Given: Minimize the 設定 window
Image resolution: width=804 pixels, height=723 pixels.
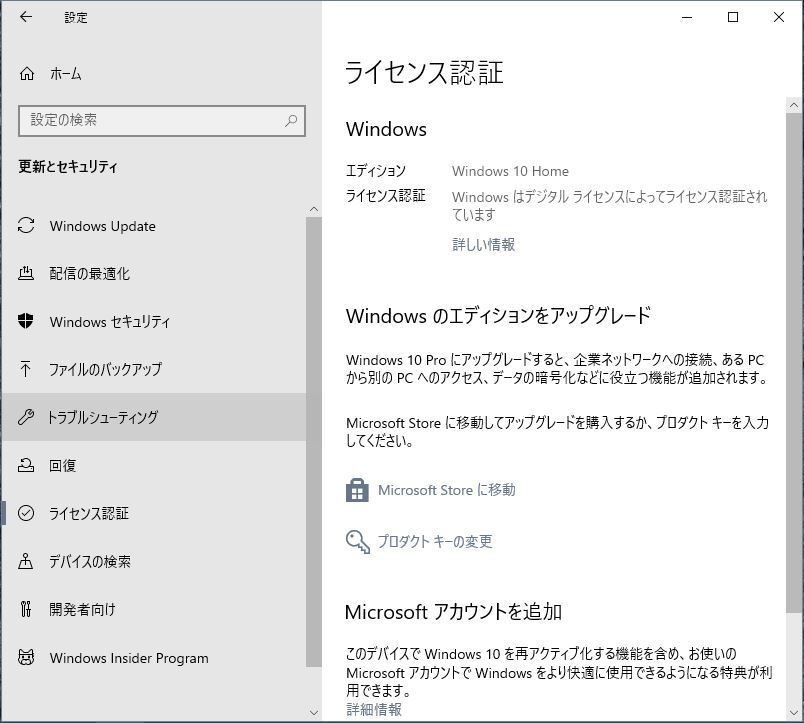Looking at the screenshot, I should 687,17.
